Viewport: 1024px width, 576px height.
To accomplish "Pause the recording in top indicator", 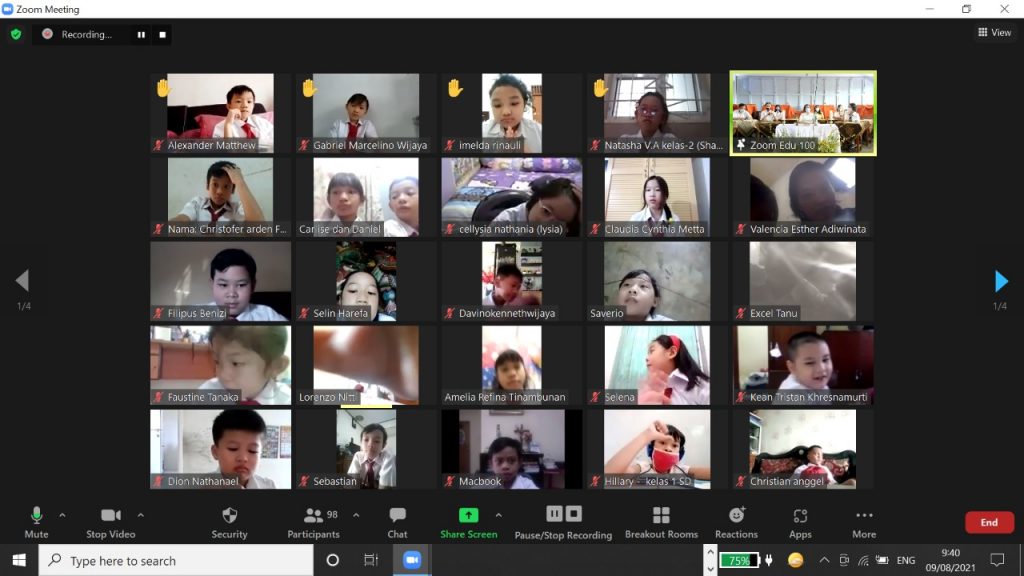I will click(141, 34).
